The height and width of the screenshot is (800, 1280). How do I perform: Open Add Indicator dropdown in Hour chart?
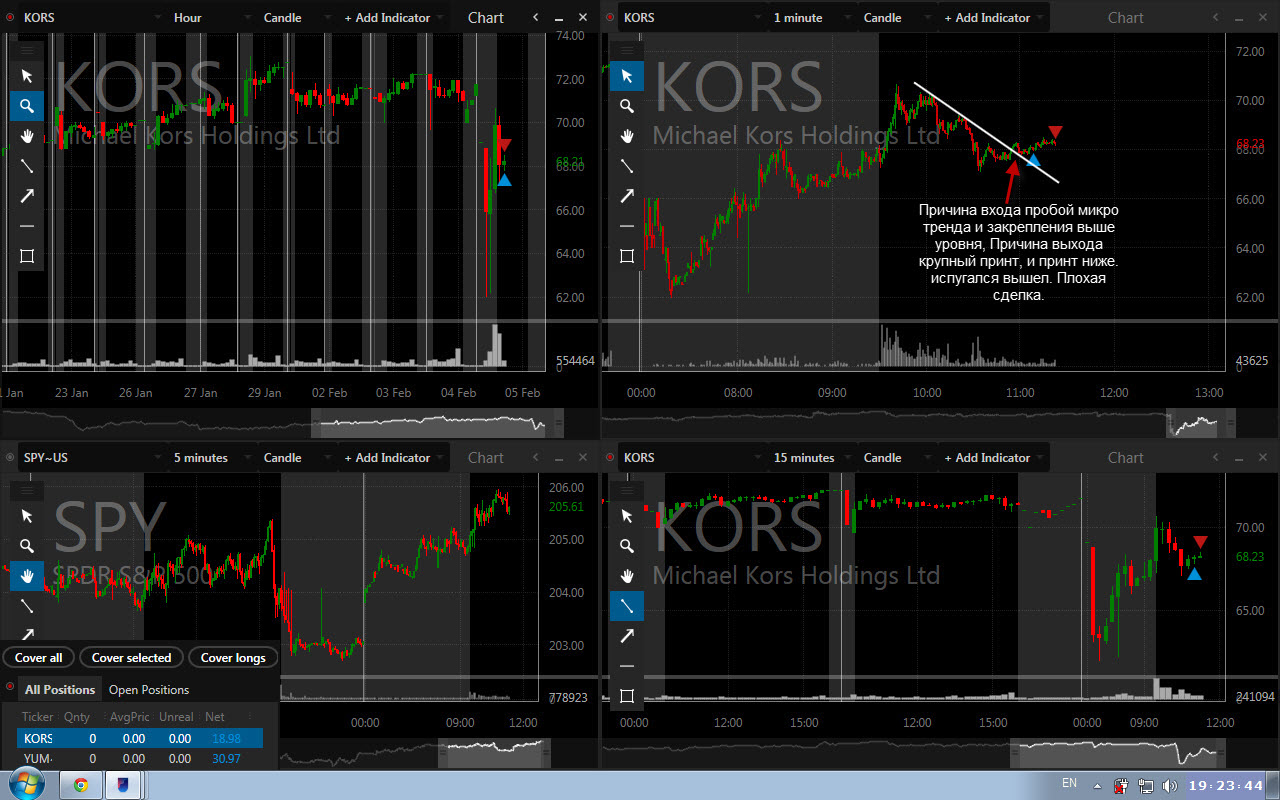pyautogui.click(x=392, y=18)
